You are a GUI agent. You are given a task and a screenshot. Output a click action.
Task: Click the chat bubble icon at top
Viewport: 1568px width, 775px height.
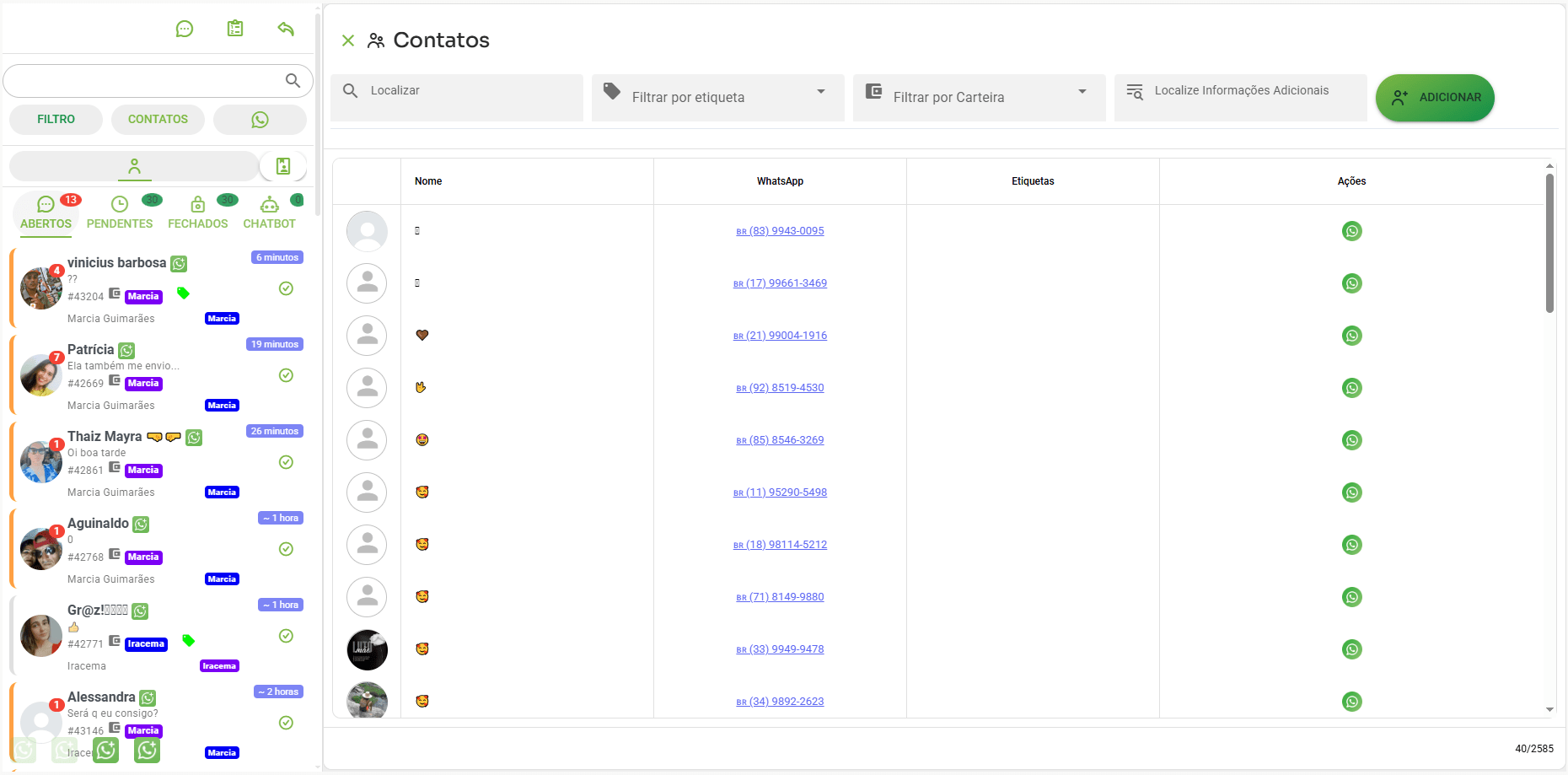point(184,30)
